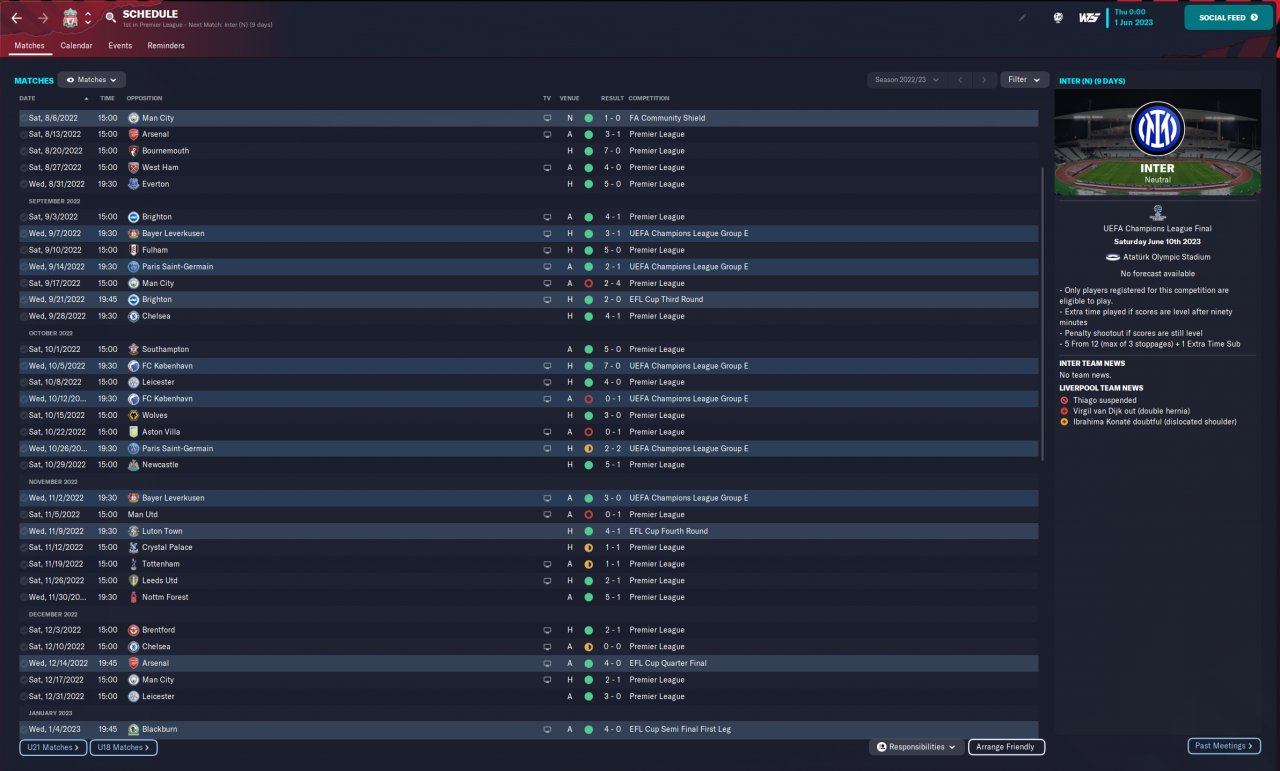This screenshot has height=771, width=1280.
Task: Go to previous season arrow
Action: (x=960, y=79)
